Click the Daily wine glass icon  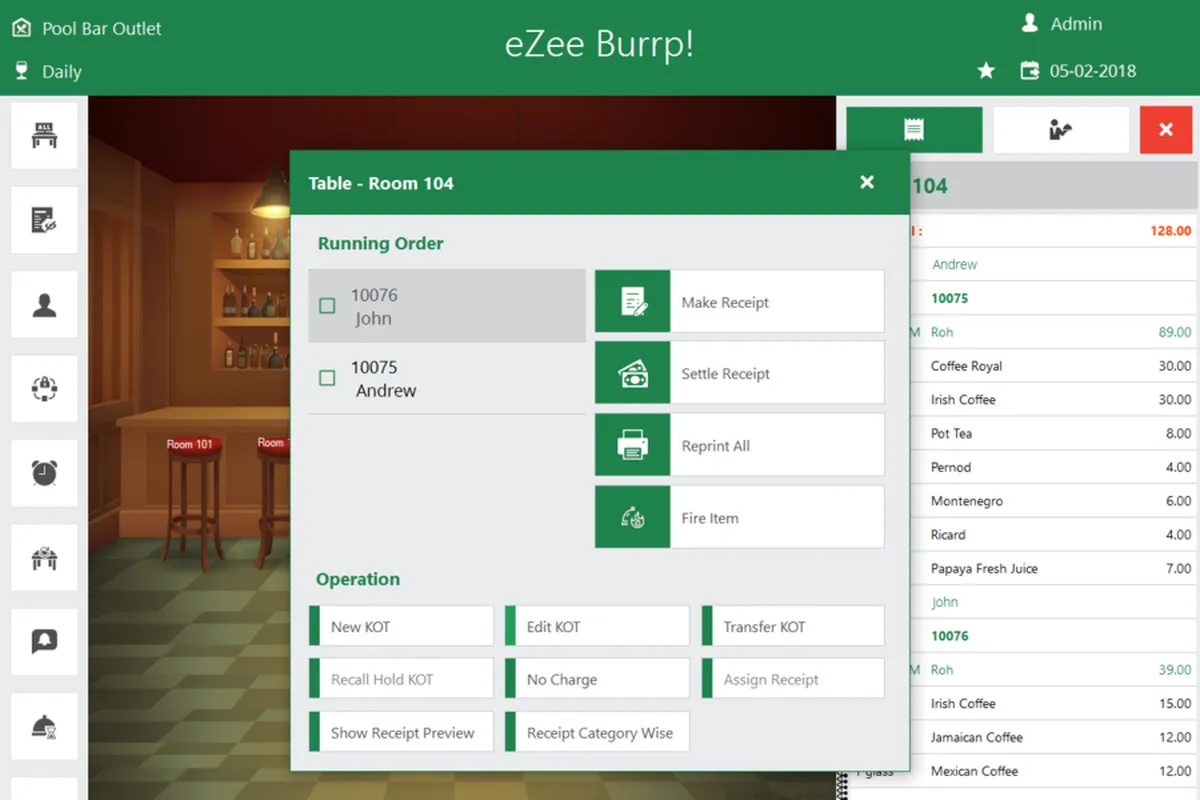click(21, 71)
